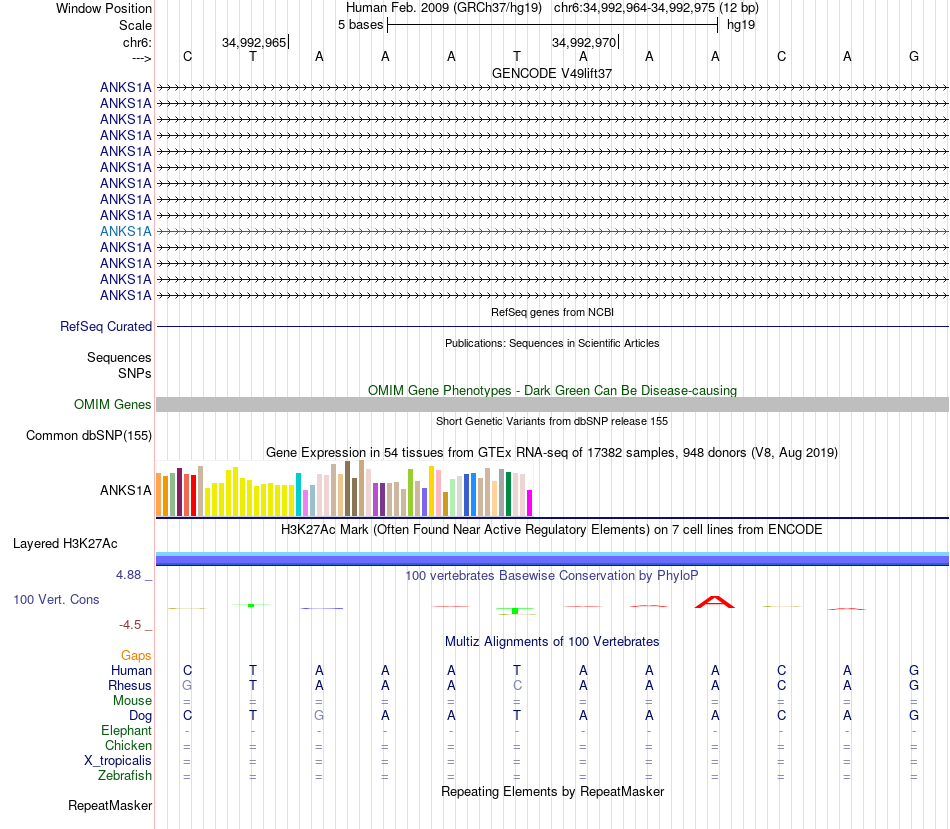Click the magenta last bar in GTEx chart

[530, 503]
